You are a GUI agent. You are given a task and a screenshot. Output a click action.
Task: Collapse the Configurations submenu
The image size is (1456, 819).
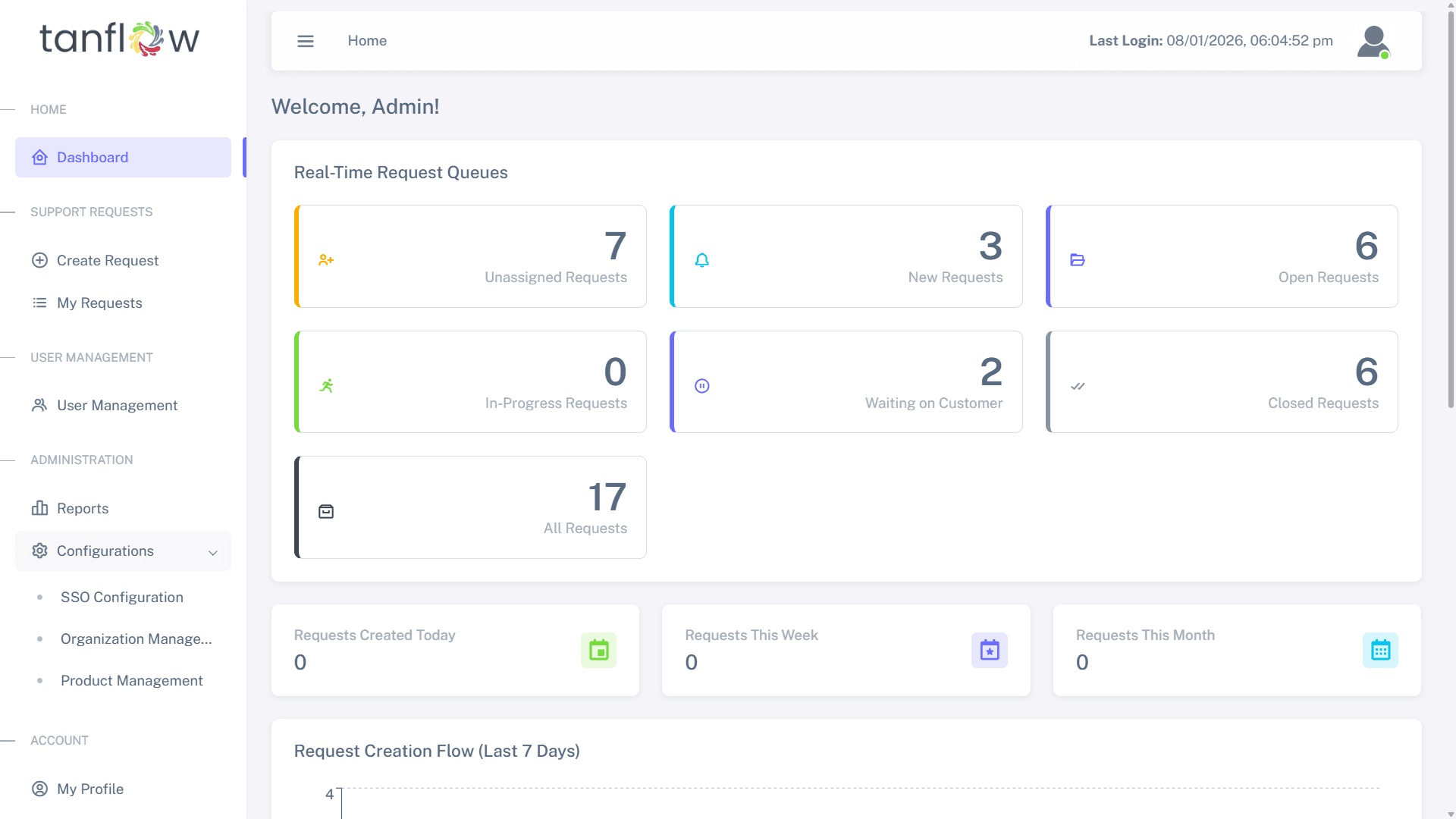click(x=212, y=552)
